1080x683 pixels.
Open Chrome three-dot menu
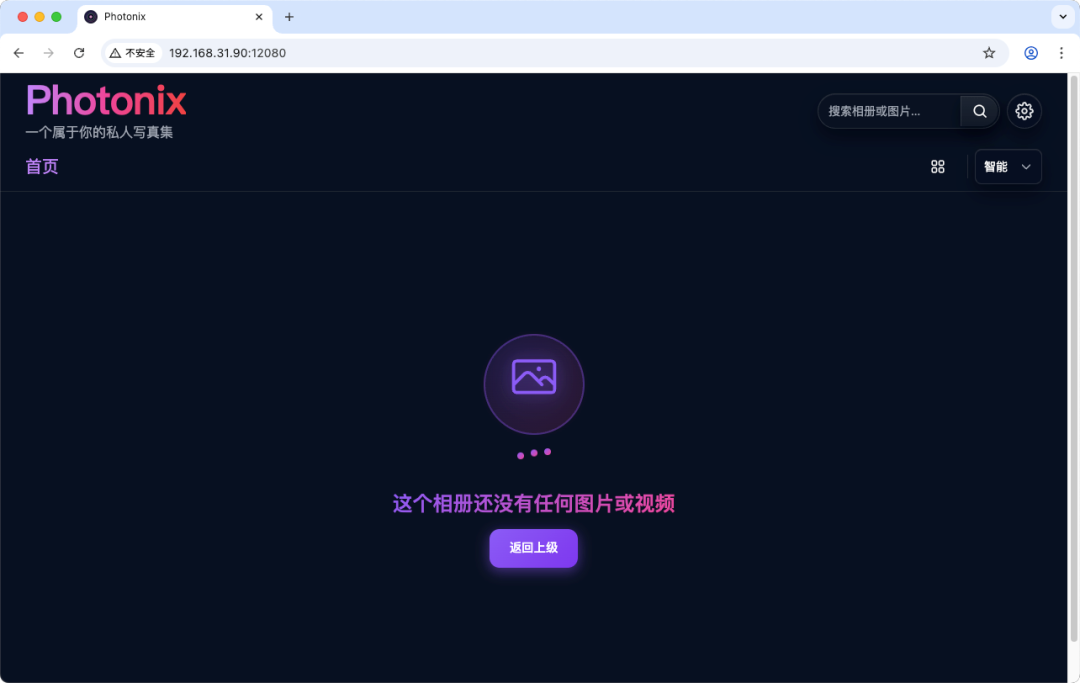click(1060, 53)
